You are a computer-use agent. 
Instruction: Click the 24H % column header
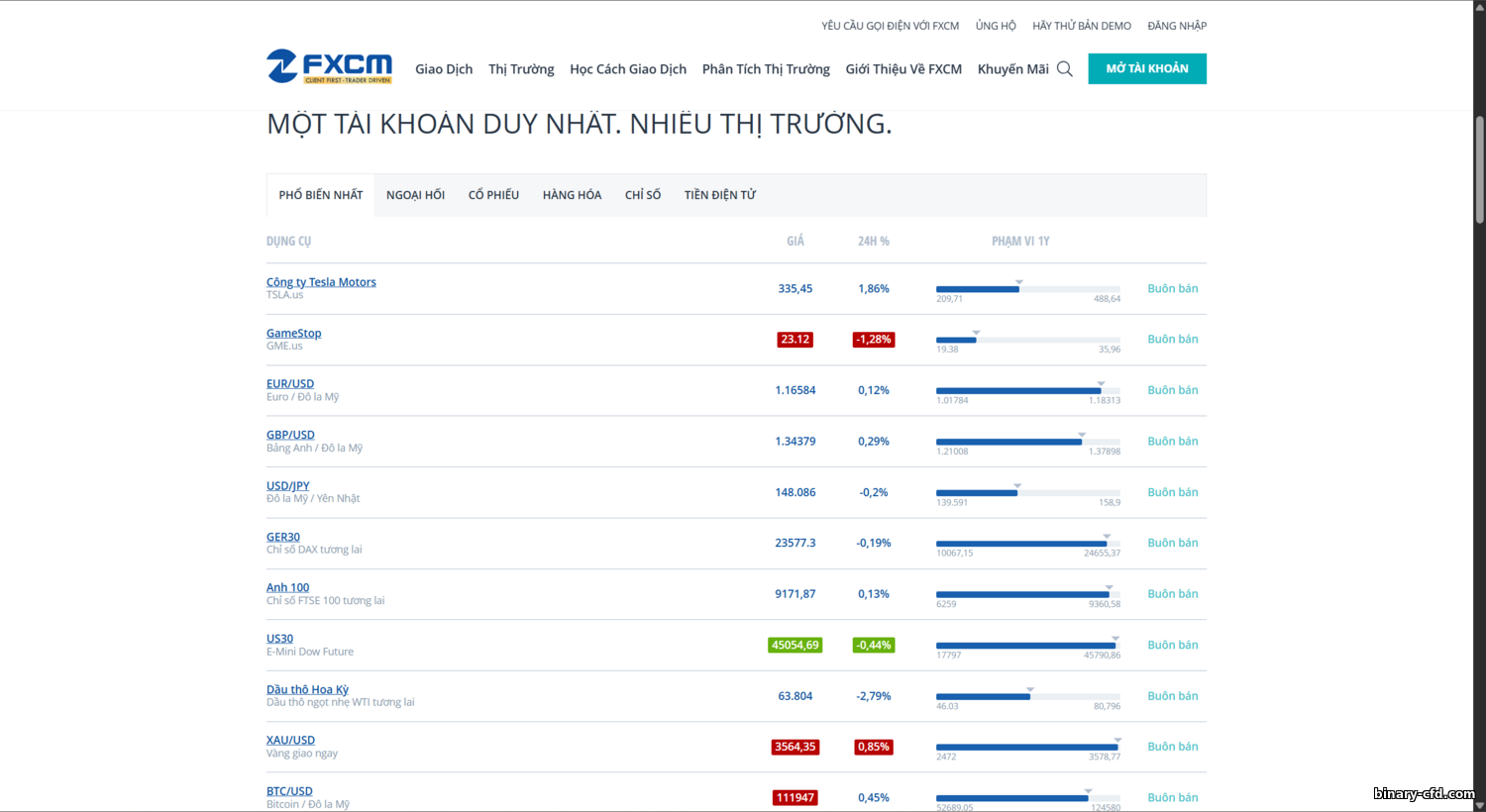pos(874,241)
